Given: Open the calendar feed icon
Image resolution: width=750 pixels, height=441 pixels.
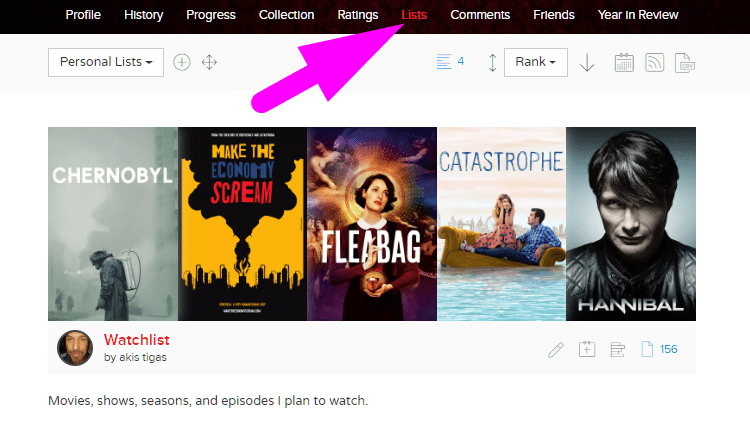Looking at the screenshot, I should tap(624, 63).
